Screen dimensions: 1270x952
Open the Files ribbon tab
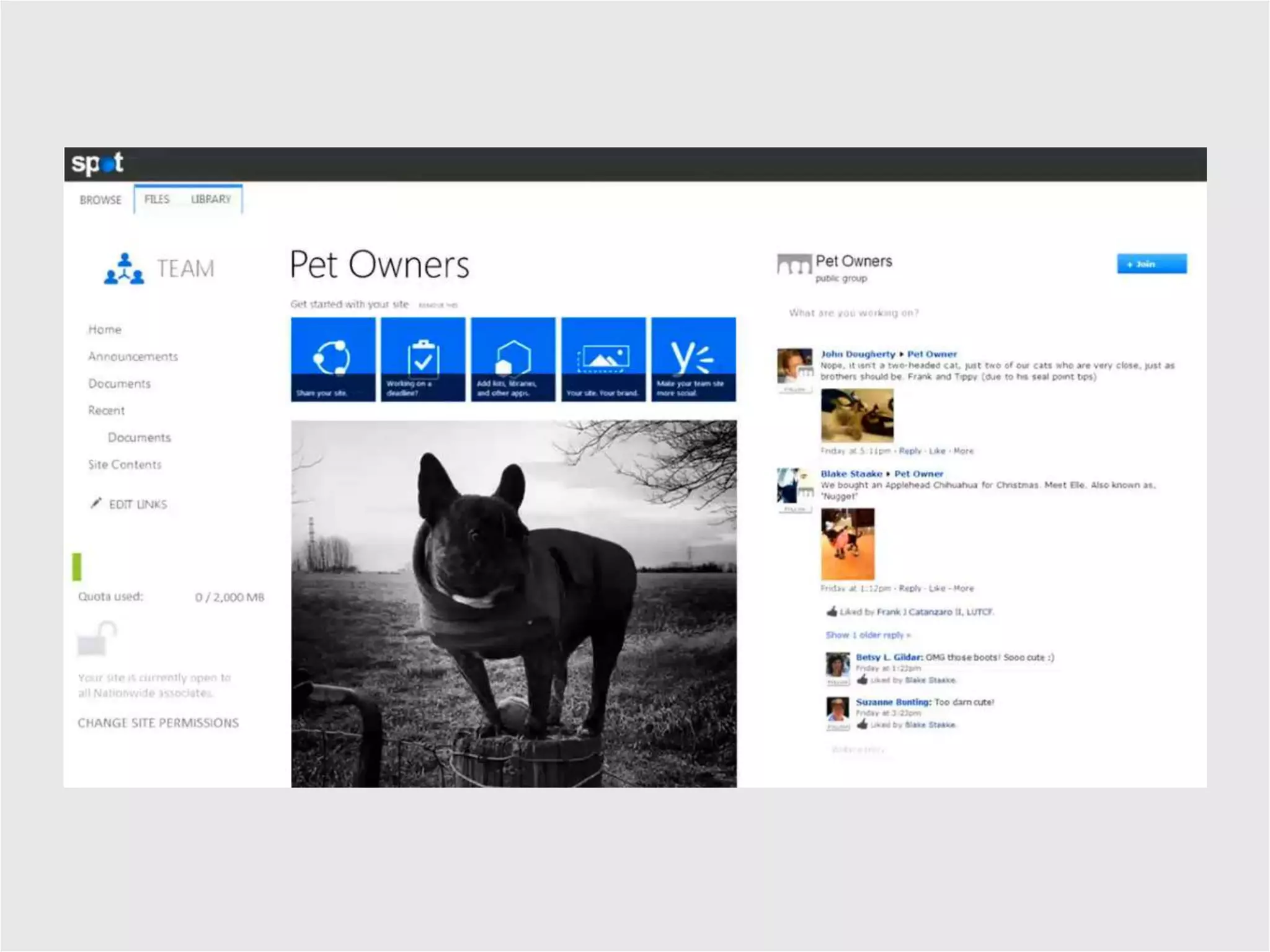[x=157, y=199]
